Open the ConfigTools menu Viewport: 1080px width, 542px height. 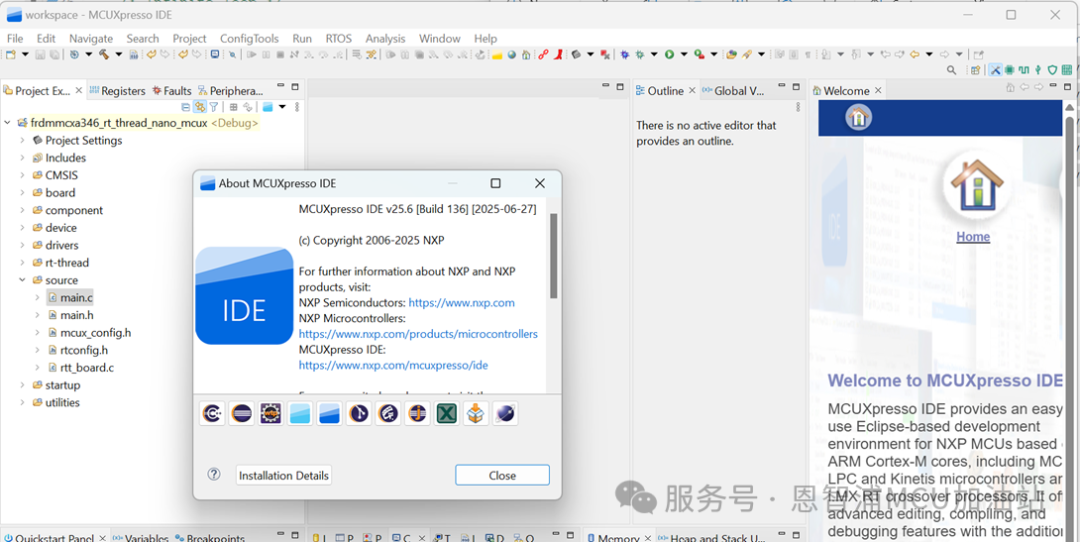pyautogui.click(x=250, y=38)
